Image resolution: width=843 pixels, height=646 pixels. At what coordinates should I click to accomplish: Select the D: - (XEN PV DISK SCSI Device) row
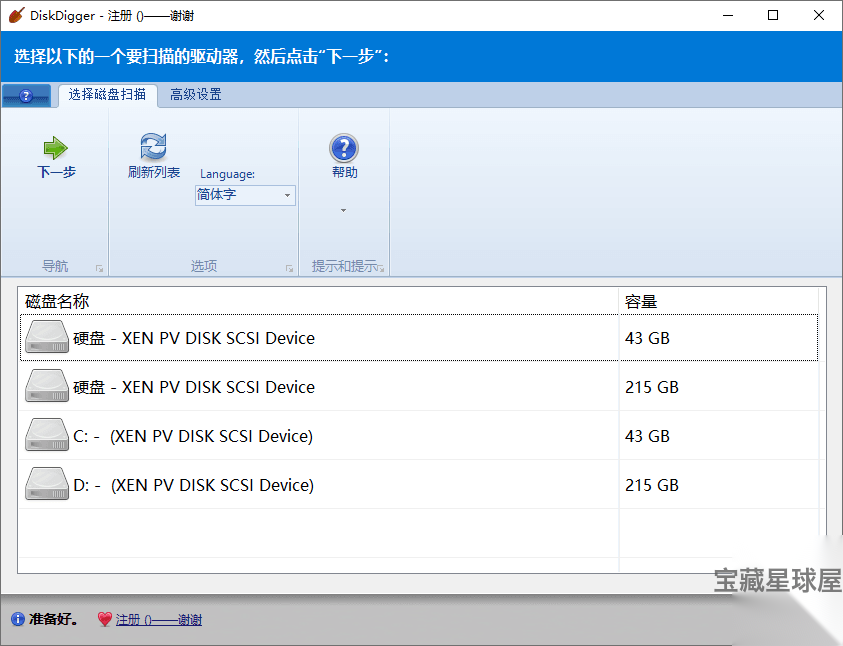(419, 484)
